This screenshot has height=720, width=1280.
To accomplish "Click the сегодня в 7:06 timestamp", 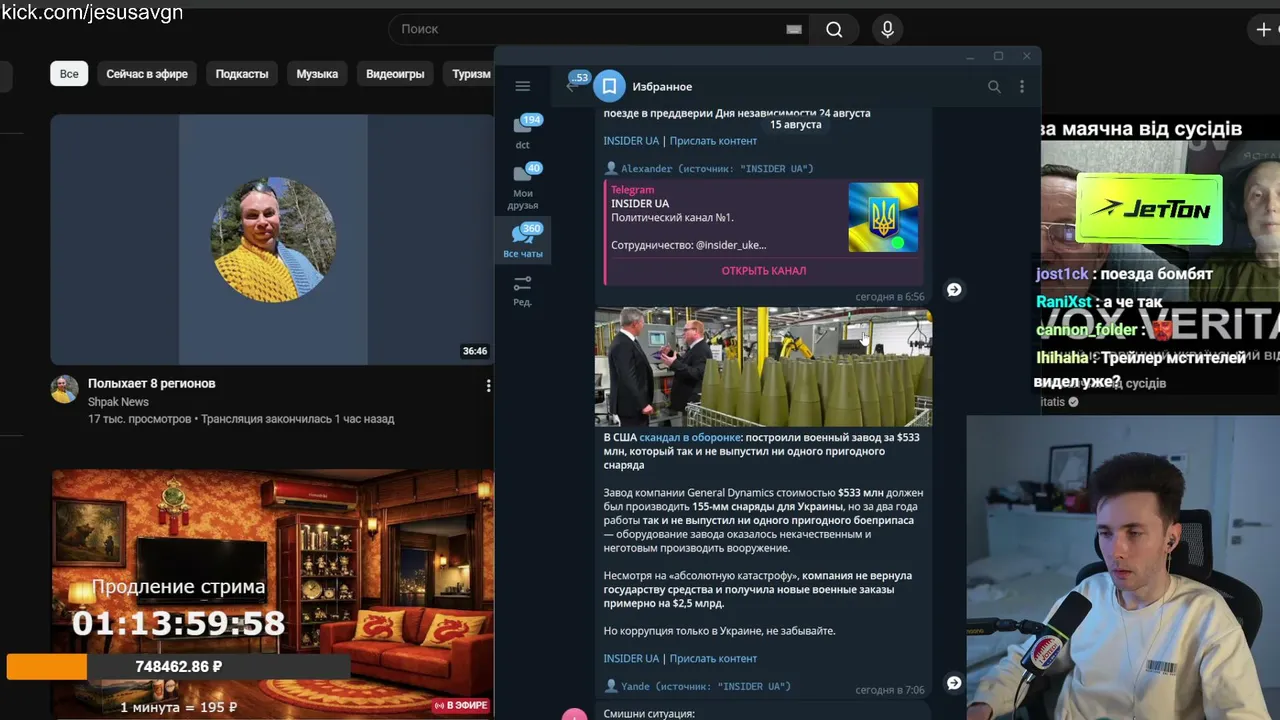I will (890, 690).
